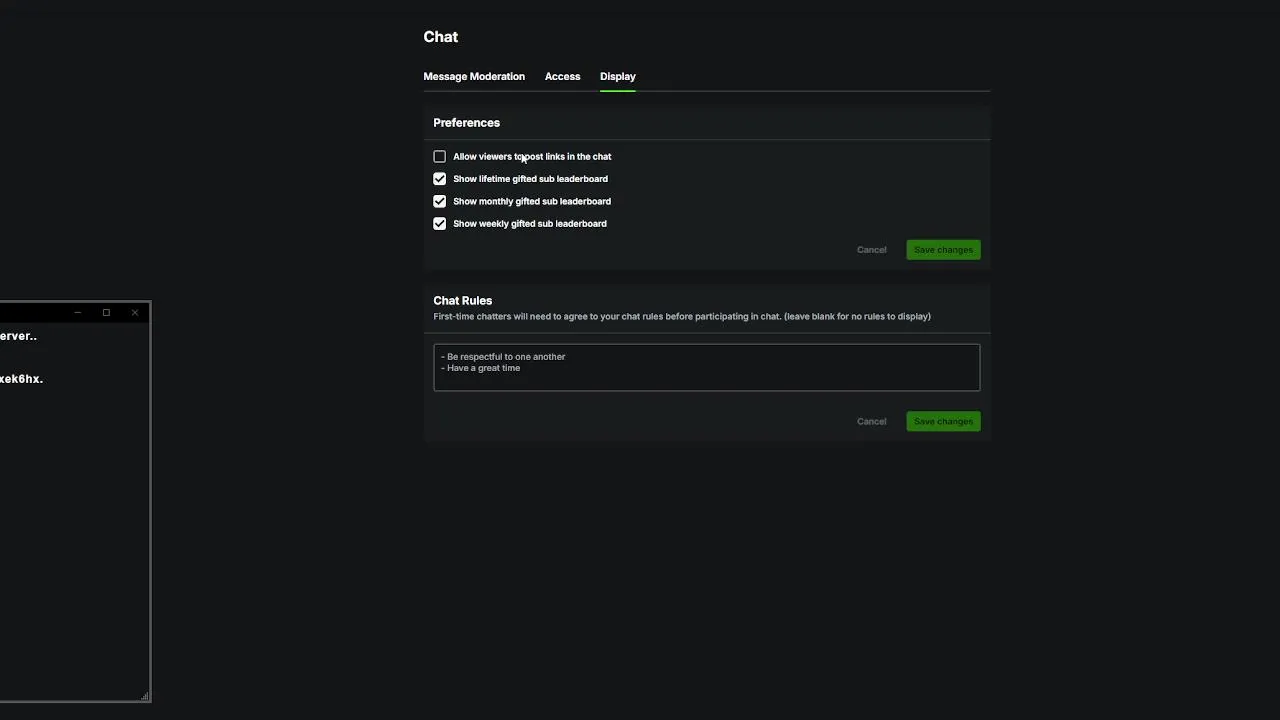
Task: Click the 'xek6hx.' text in console window
Action: coord(21,379)
